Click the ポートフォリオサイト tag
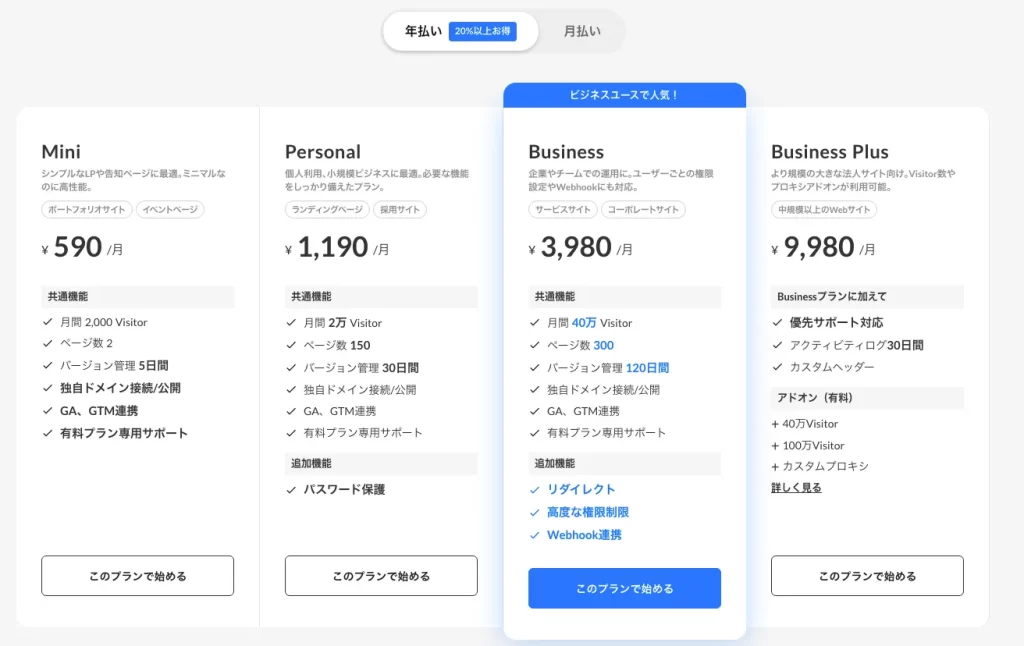Viewport: 1024px width, 646px height. coord(86,210)
